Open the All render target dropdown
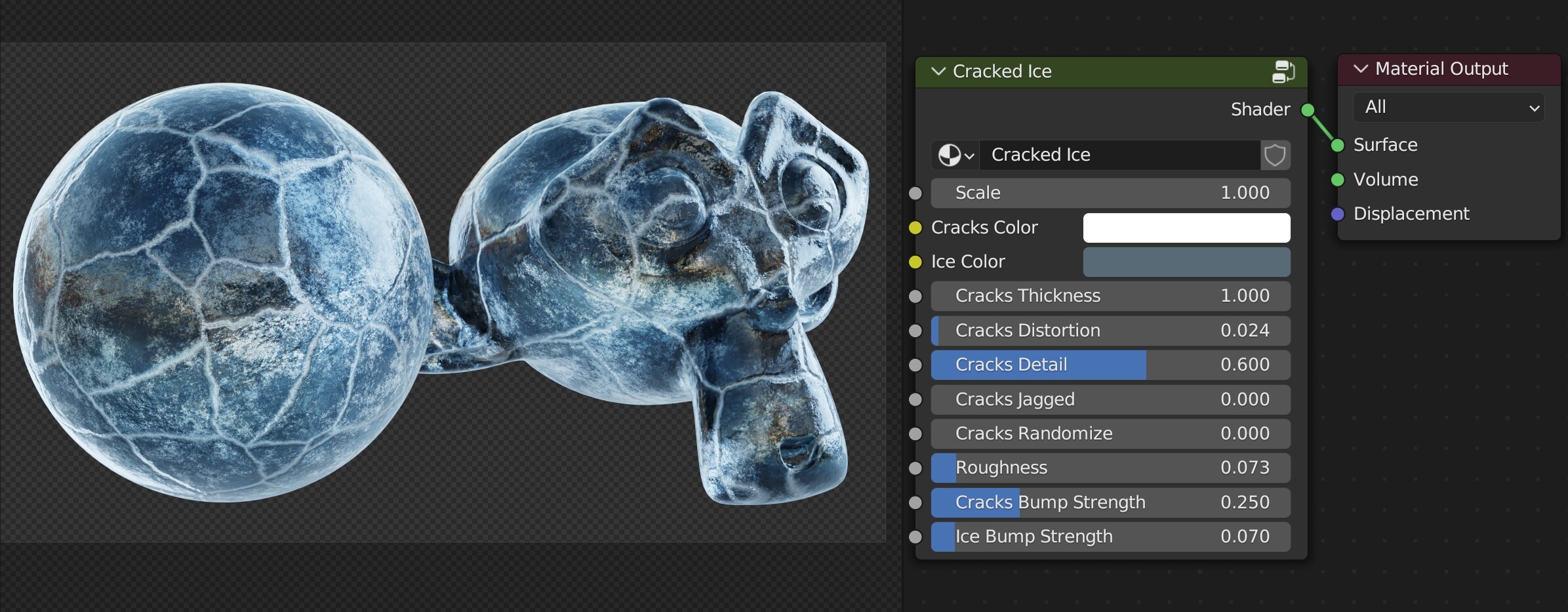The width and height of the screenshot is (1568, 612). (1449, 107)
